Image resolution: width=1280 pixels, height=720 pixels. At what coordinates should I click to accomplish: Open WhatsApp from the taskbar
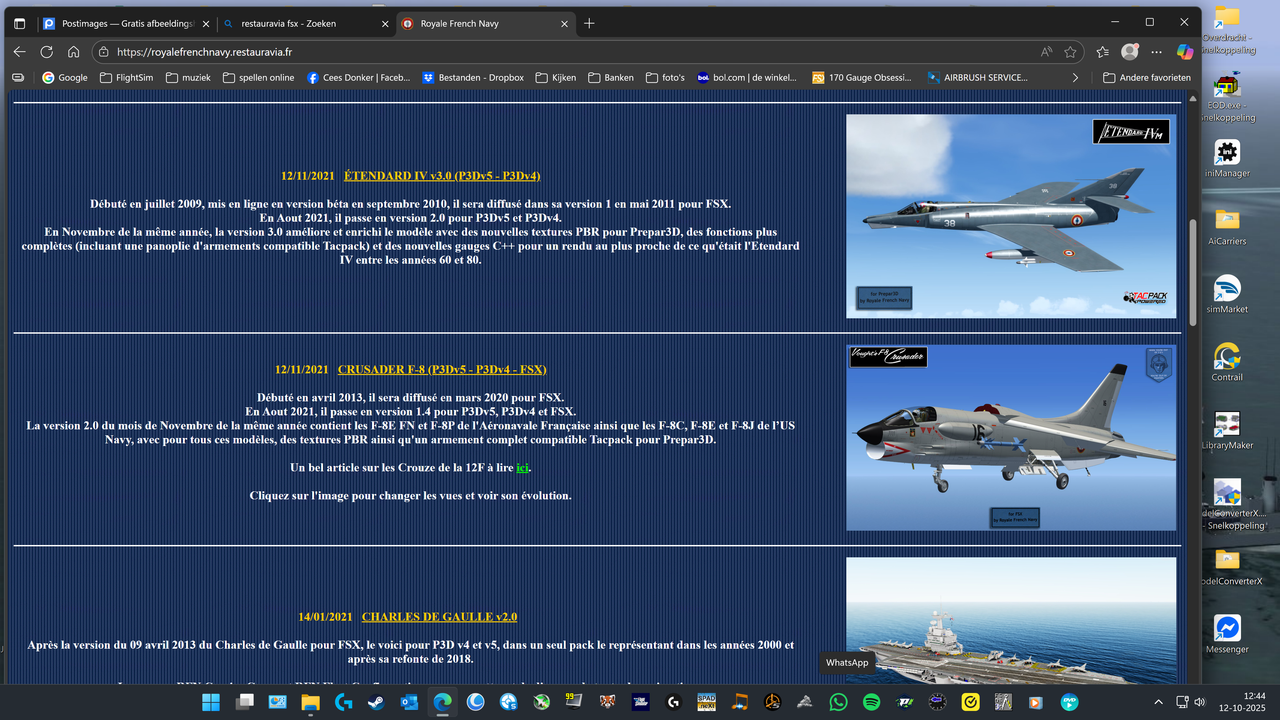pyautogui.click(x=838, y=702)
